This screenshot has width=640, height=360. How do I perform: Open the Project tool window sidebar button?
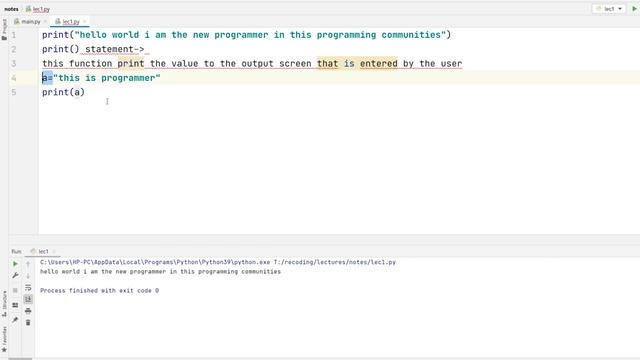coord(4,29)
